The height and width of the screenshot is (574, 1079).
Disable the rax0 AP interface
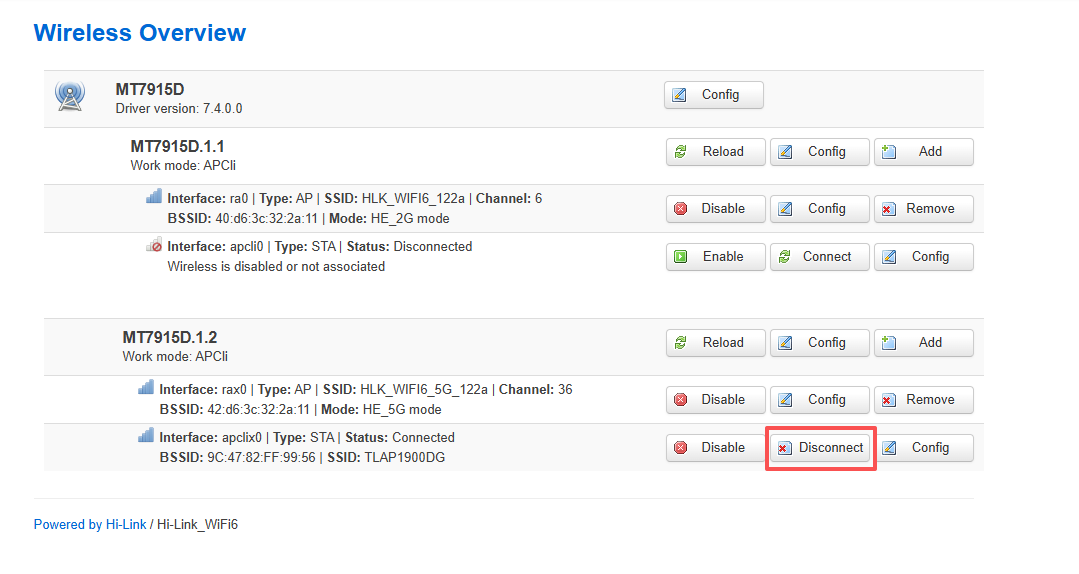[715, 400]
